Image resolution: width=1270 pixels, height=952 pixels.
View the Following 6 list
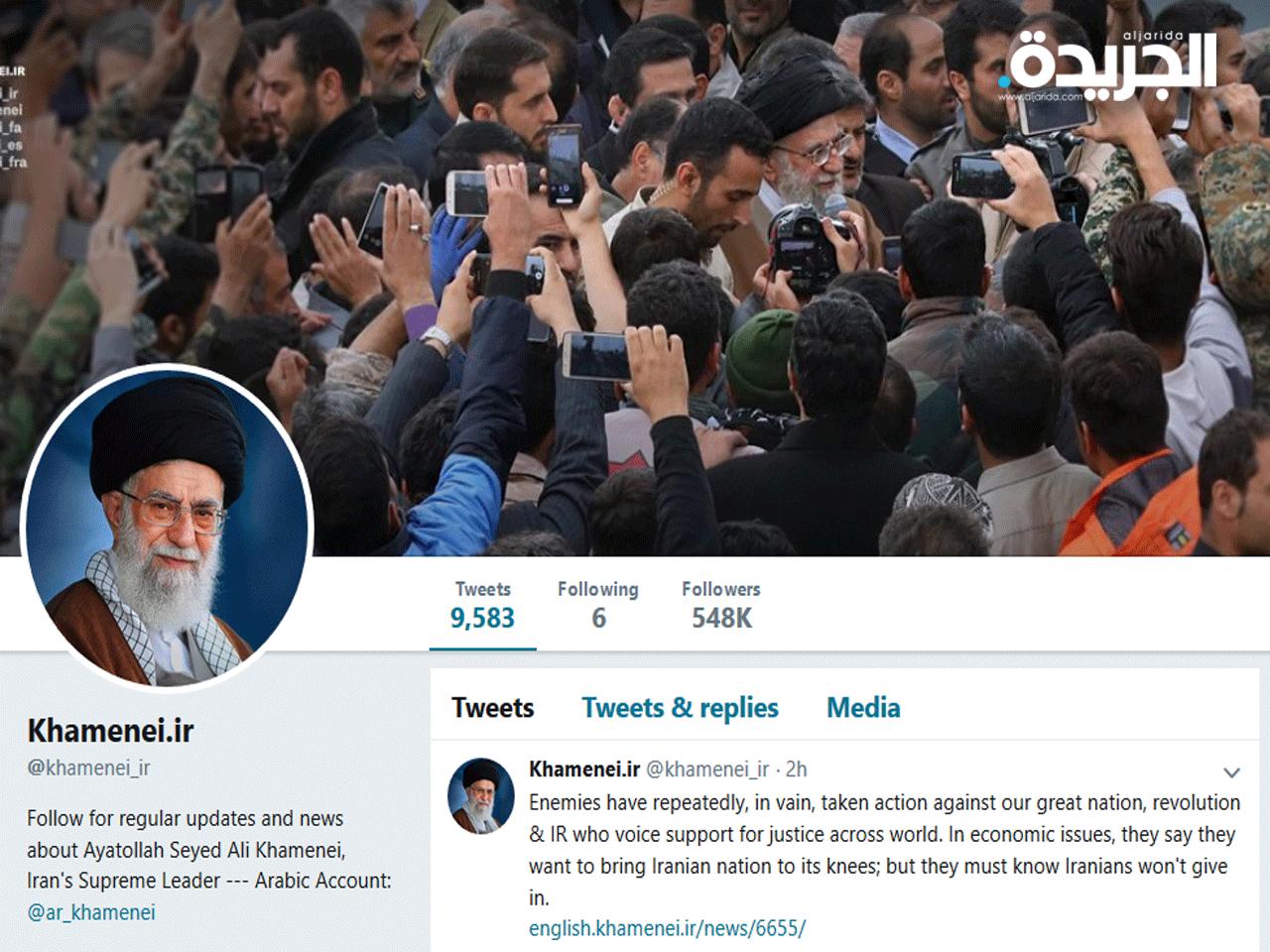tap(598, 606)
